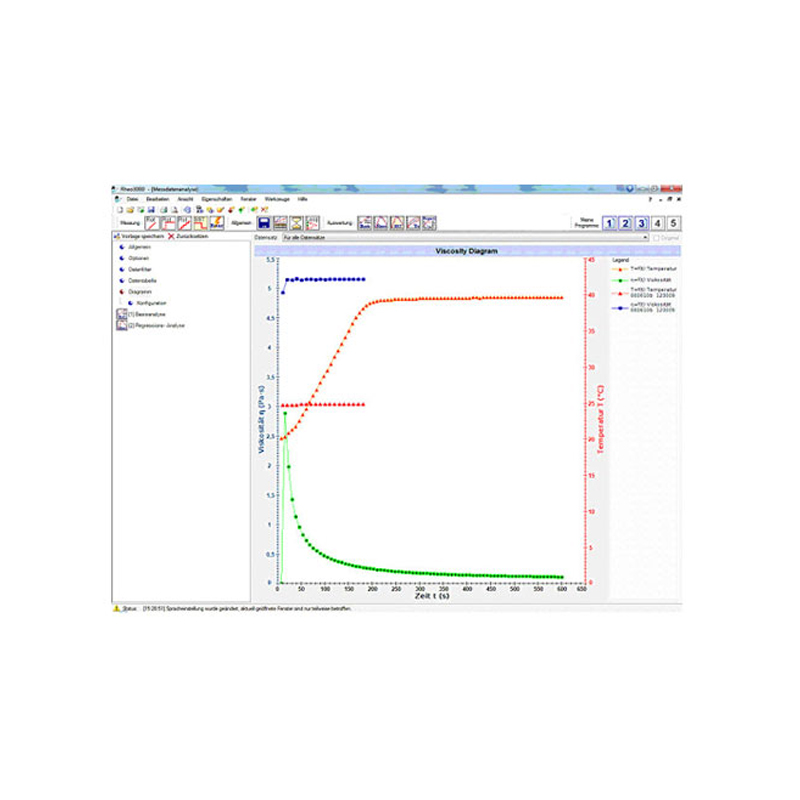
Task: Click the Zurücksetzen button
Action: click(x=190, y=237)
